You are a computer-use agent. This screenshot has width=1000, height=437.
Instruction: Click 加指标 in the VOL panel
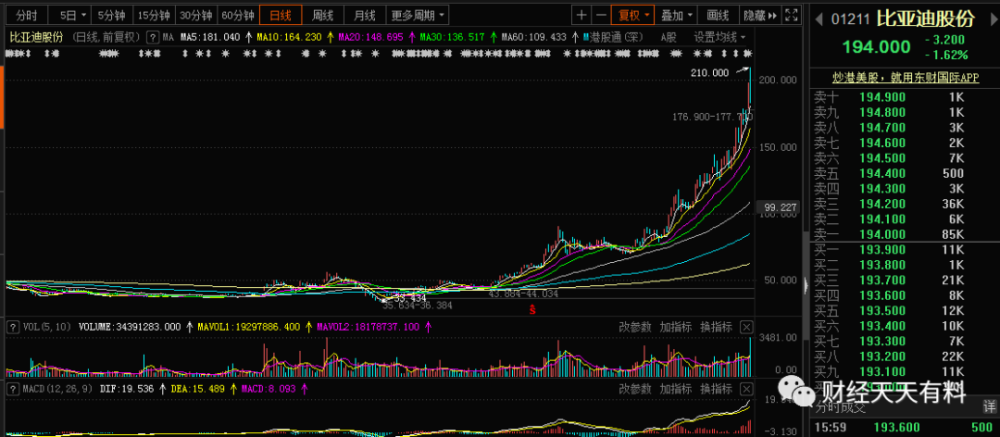675,327
